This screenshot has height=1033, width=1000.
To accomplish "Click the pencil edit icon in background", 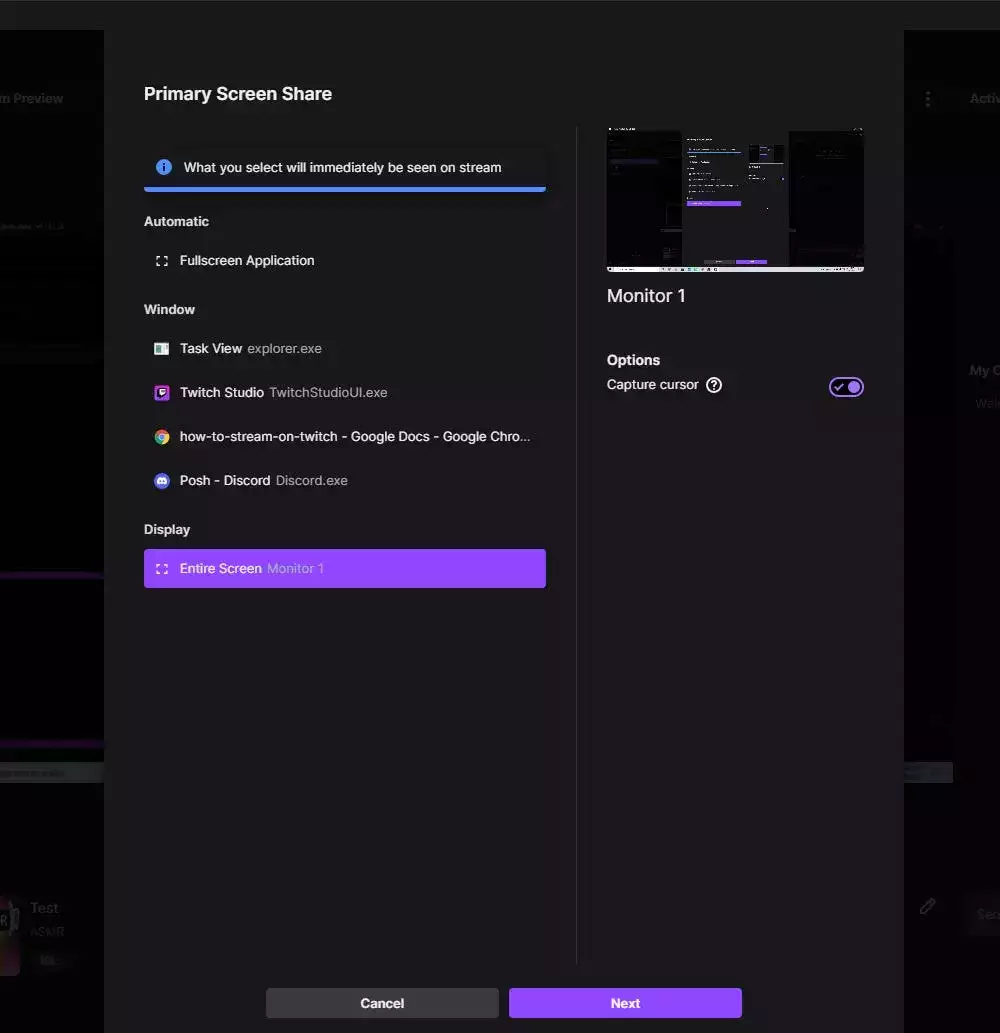I will pos(928,906).
